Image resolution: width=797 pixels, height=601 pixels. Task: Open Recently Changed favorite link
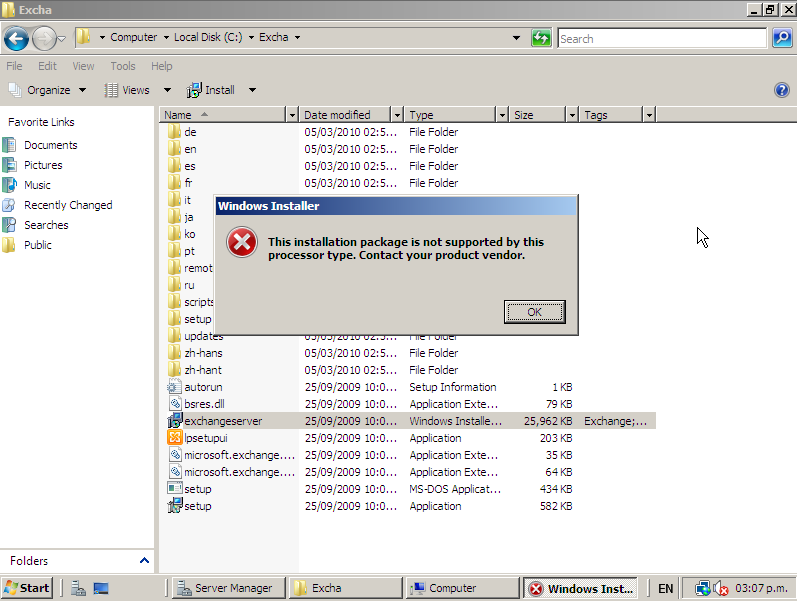pos(68,205)
